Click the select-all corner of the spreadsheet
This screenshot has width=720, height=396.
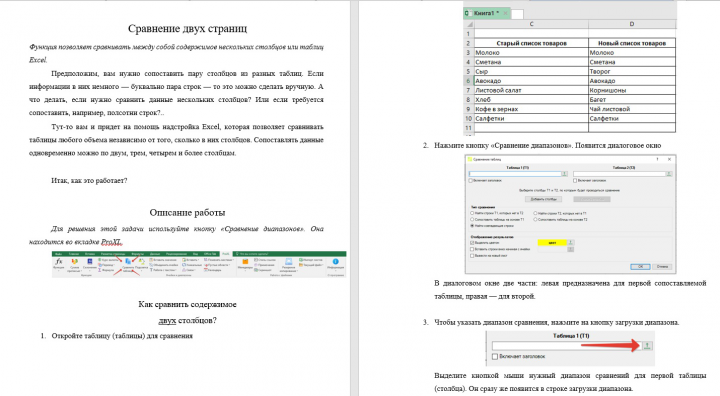pyautogui.click(x=469, y=24)
